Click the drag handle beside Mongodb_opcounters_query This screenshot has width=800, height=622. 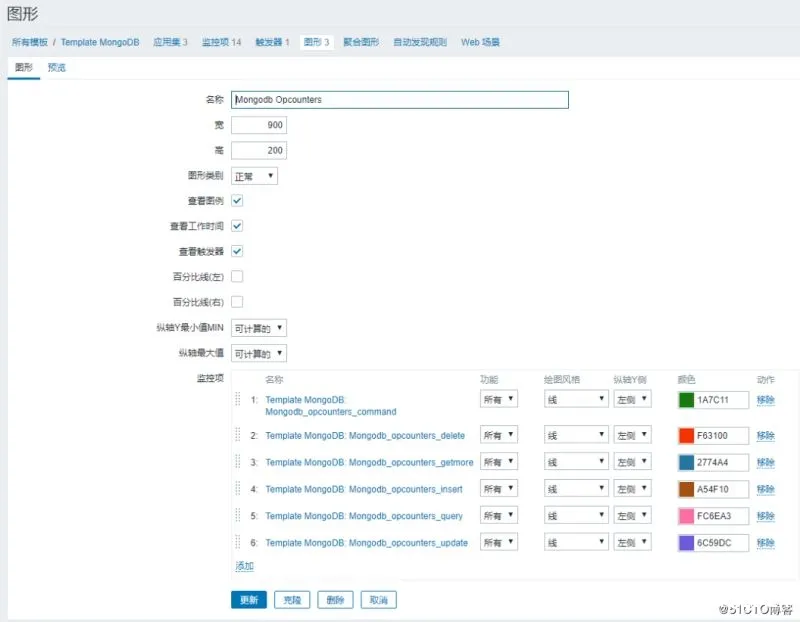[x=237, y=516]
